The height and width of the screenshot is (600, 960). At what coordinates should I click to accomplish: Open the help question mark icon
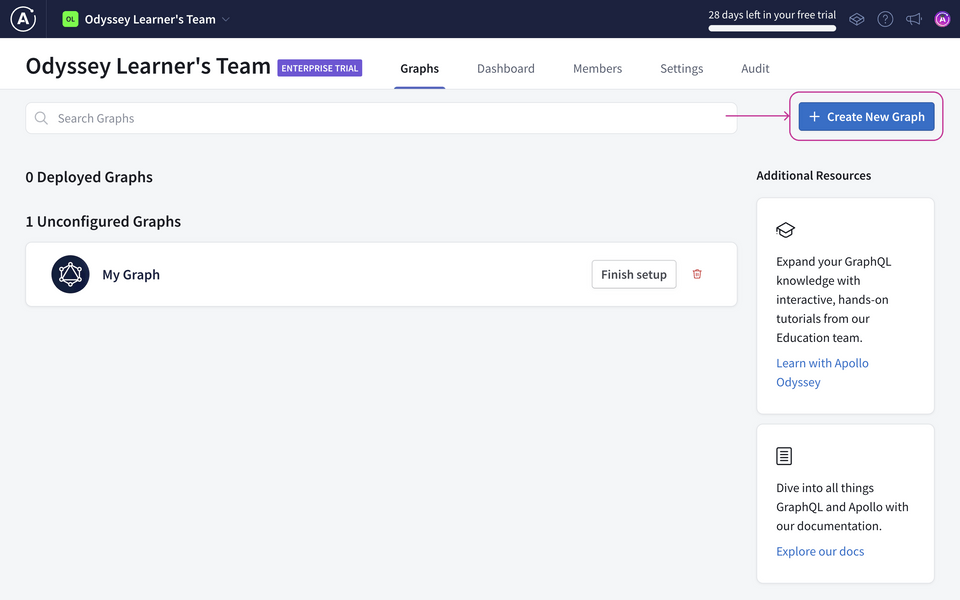(885, 20)
